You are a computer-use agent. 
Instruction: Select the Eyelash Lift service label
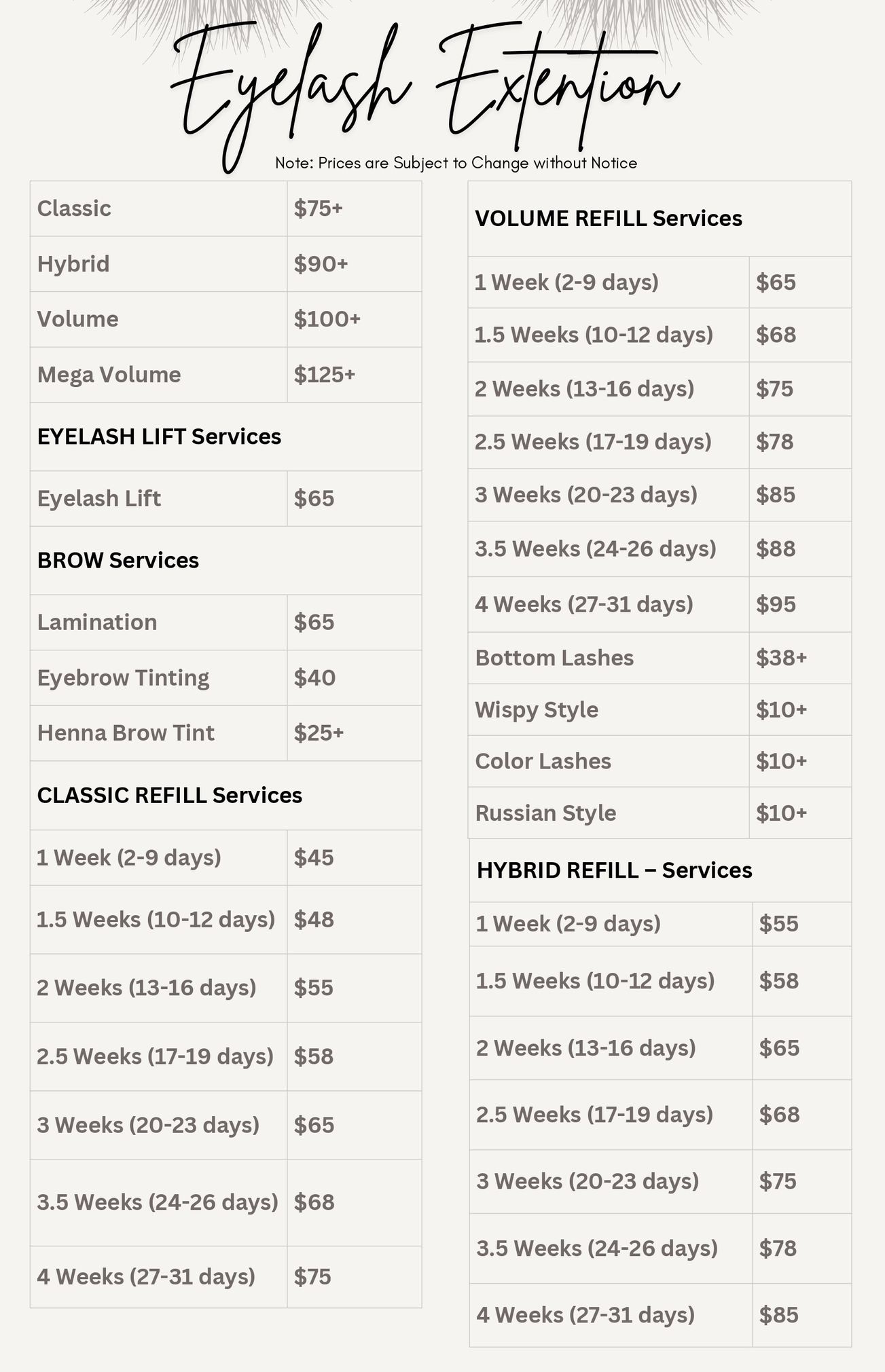[x=99, y=498]
